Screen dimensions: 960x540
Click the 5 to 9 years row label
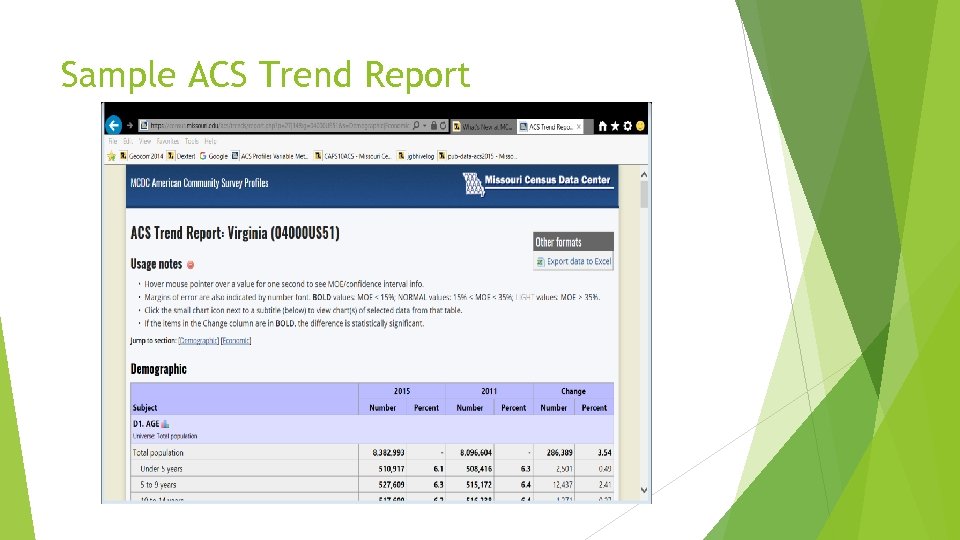click(x=158, y=485)
